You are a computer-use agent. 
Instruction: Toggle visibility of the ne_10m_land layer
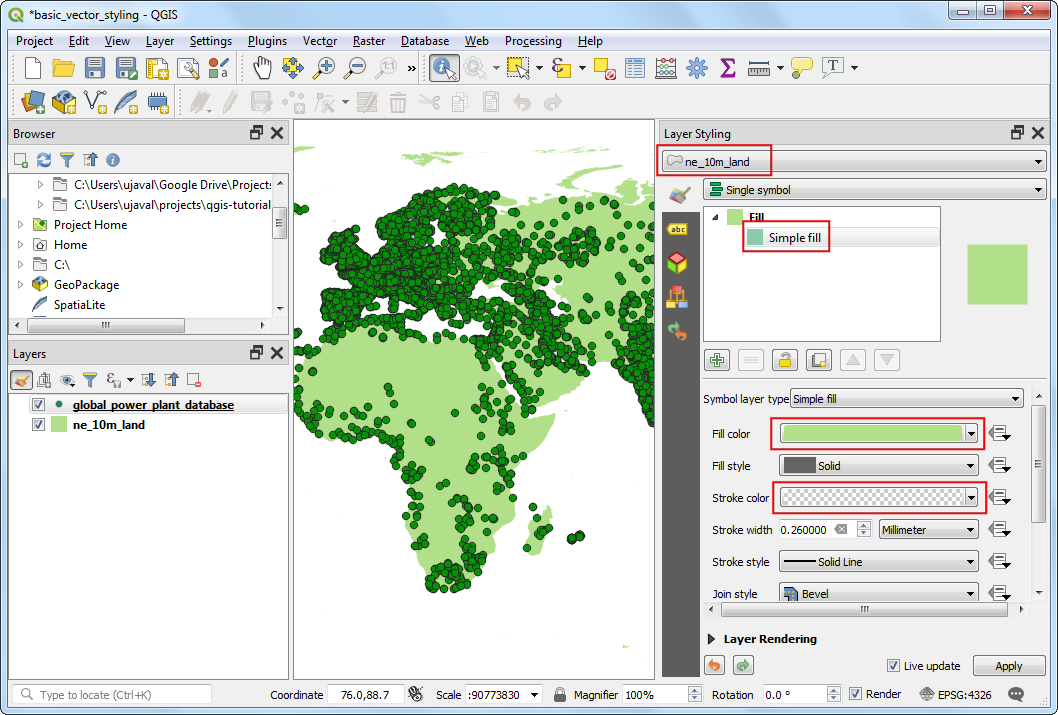[x=38, y=424]
